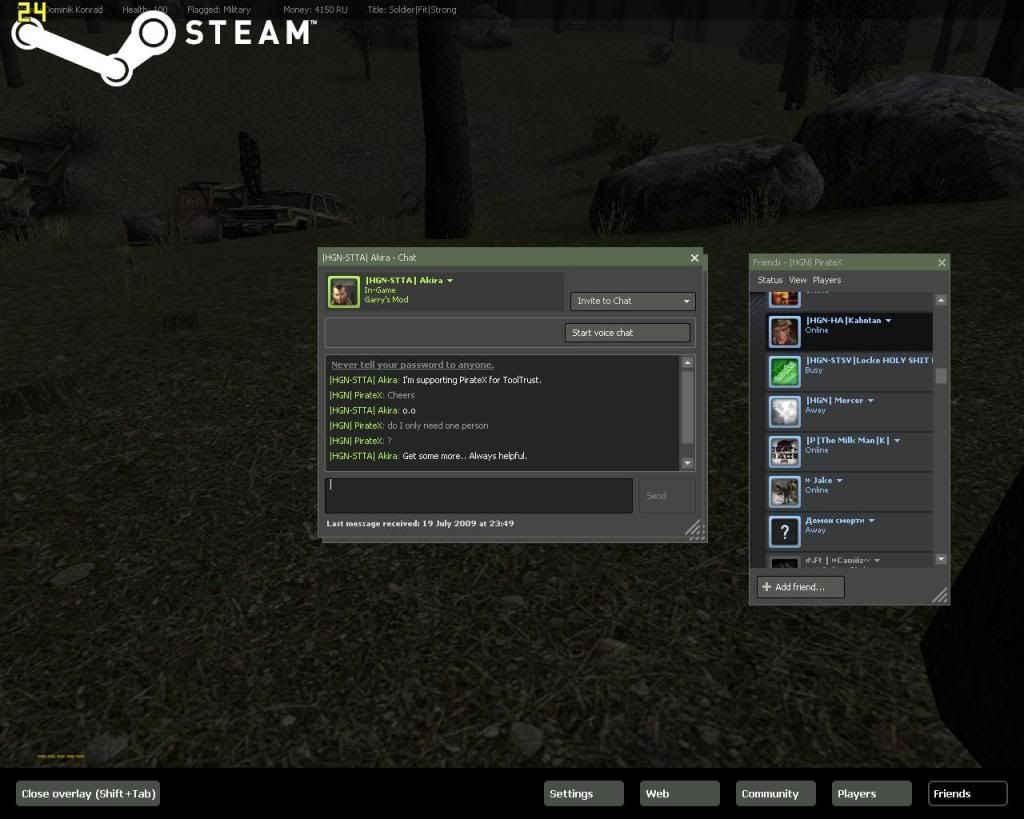This screenshot has height=819, width=1024.
Task: Click Start voice chat button
Action: 627,332
